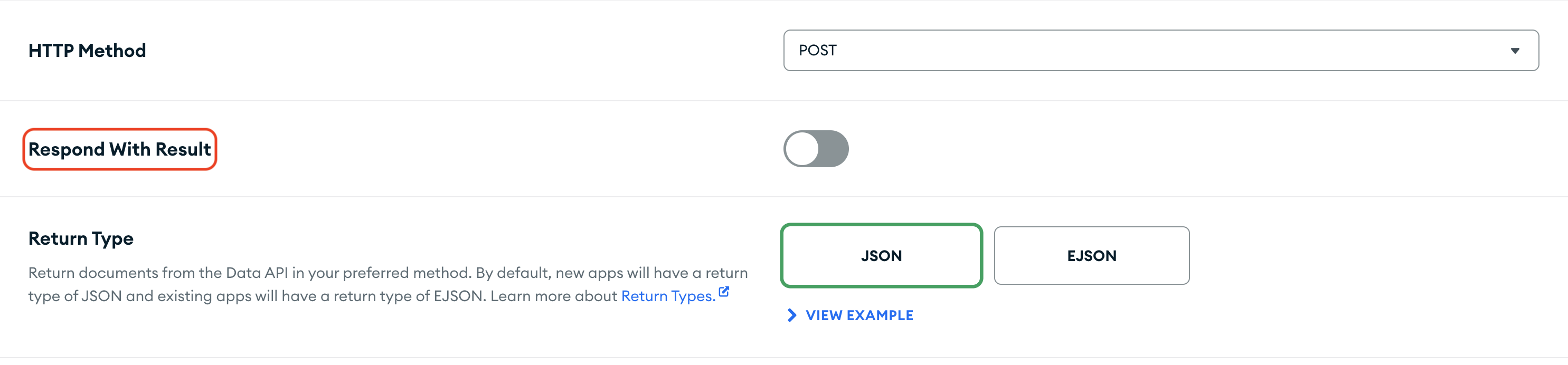Click the Return Type heading
This screenshot has width=1568, height=365.
pos(81,238)
